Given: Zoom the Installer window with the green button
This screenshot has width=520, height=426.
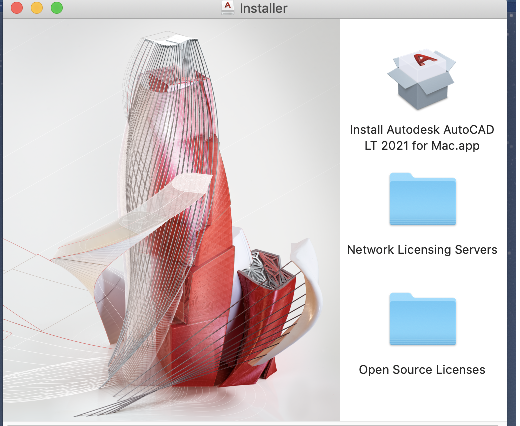Looking at the screenshot, I should [57, 8].
